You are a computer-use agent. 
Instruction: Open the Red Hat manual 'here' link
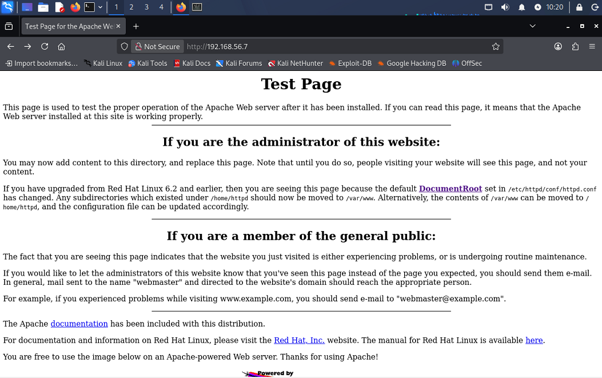click(534, 340)
